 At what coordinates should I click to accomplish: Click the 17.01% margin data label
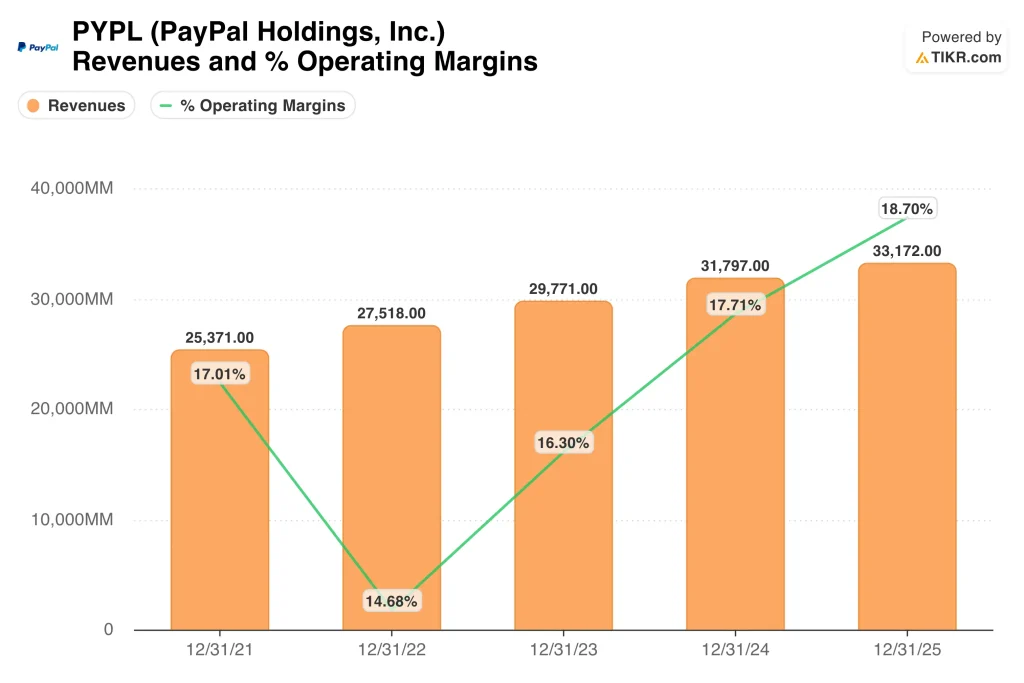[x=219, y=374]
